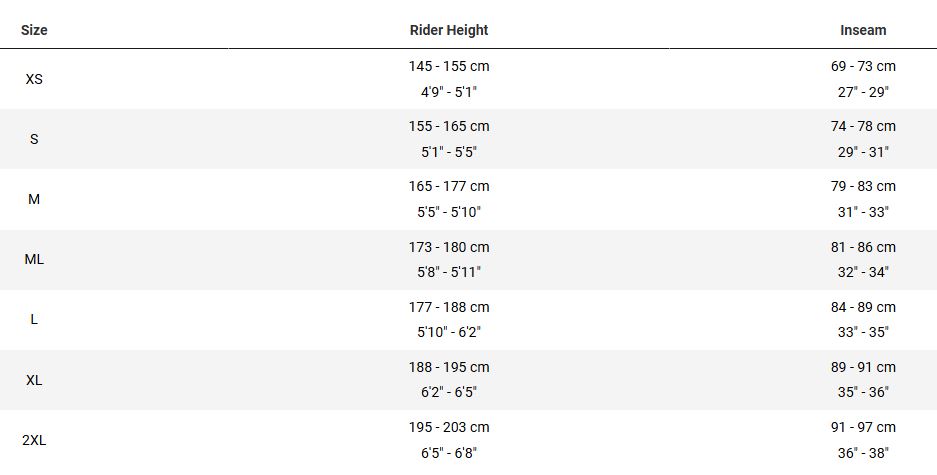Select the ML size row label
This screenshot has width=937, height=475.
tap(34, 259)
